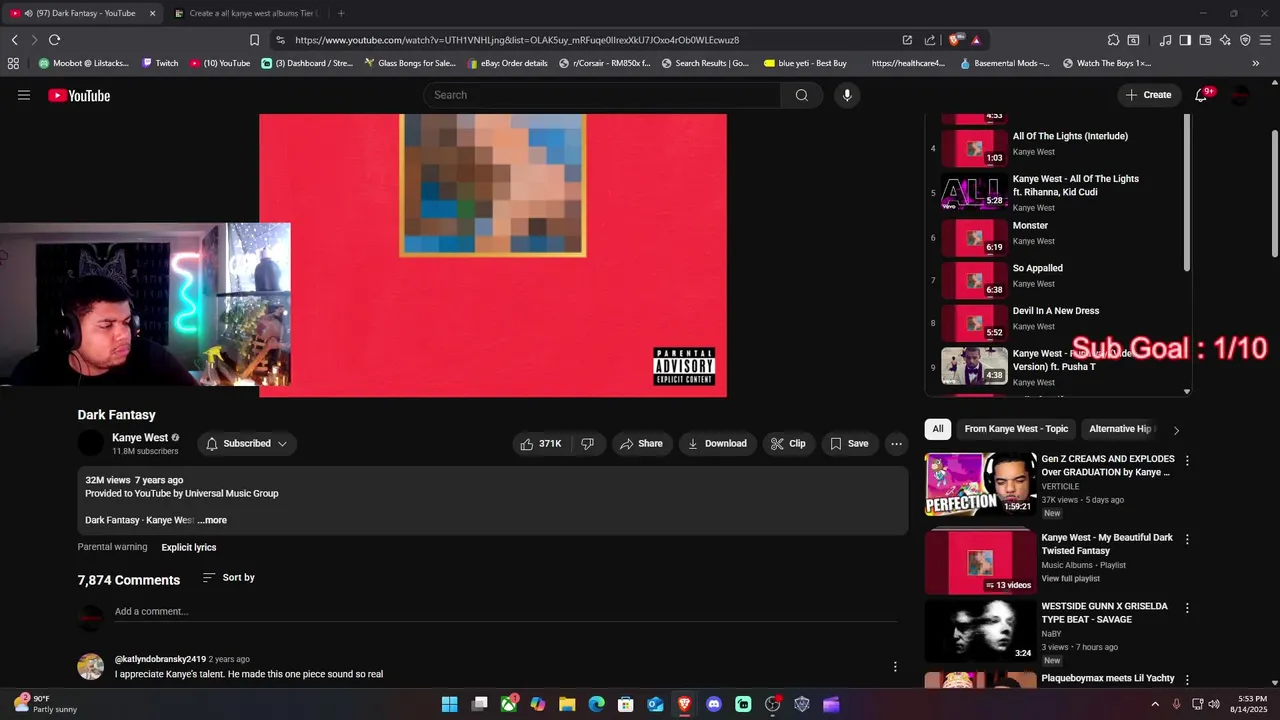Open Discord from the taskbar

coord(714,704)
